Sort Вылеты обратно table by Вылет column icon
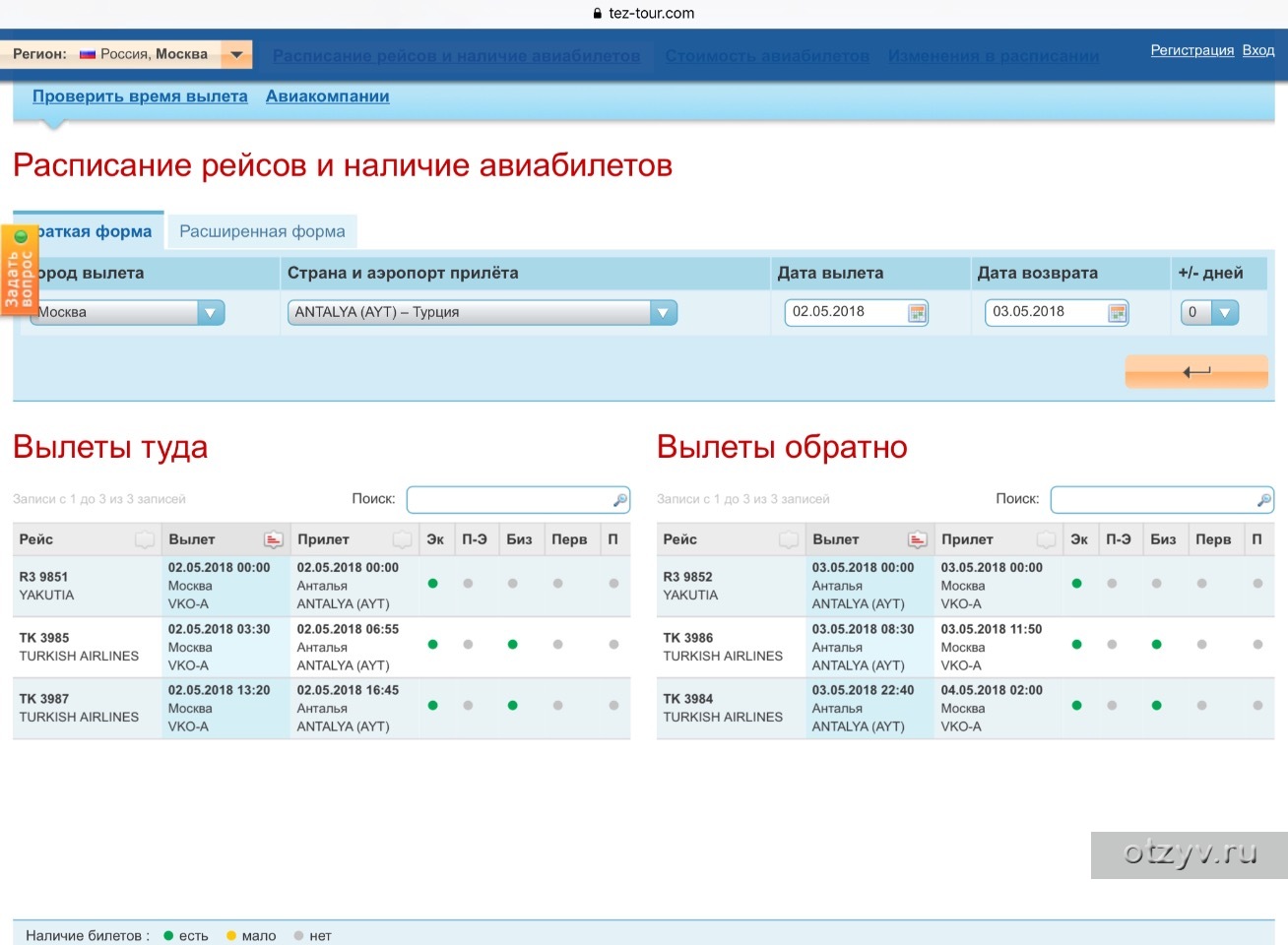Screen dimensions: 1288x945 pos(918,539)
